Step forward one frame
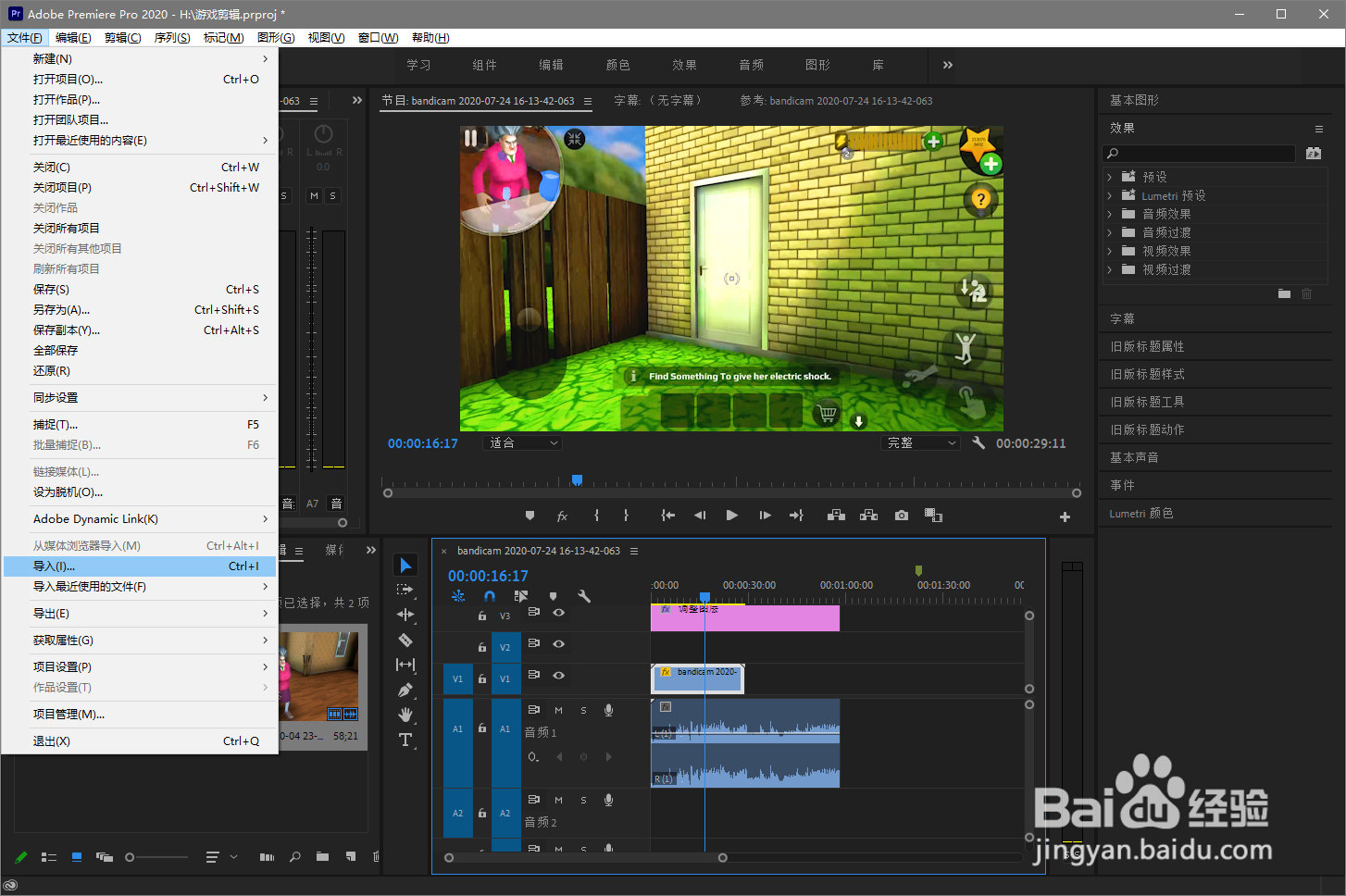 tap(765, 516)
